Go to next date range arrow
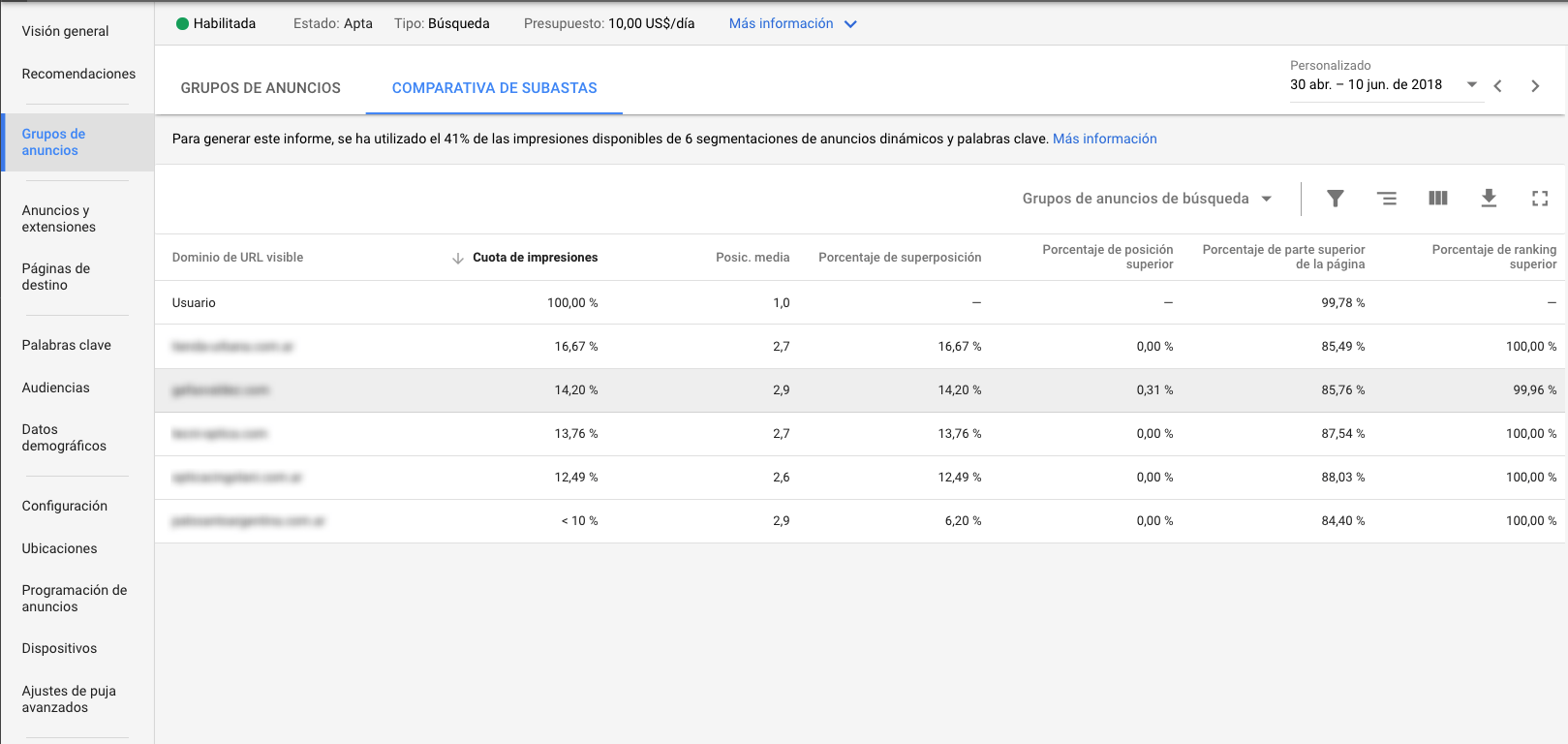1568x744 pixels. click(1535, 86)
